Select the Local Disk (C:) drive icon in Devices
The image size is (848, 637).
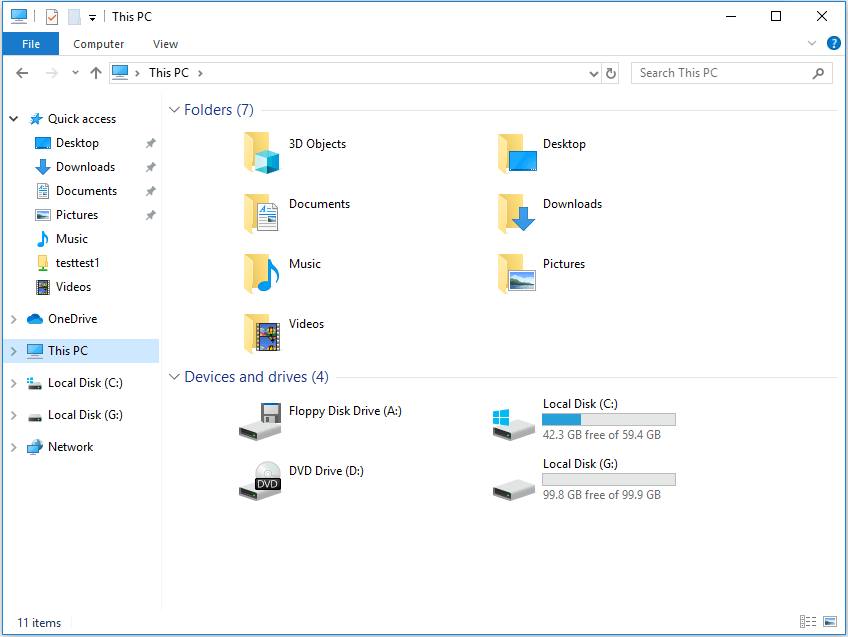[x=514, y=425]
